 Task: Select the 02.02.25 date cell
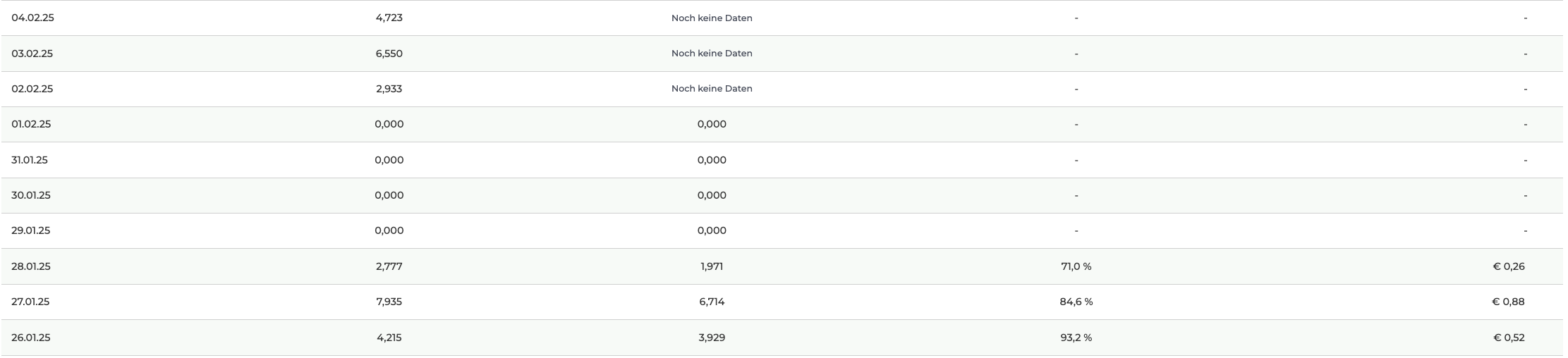[32, 89]
